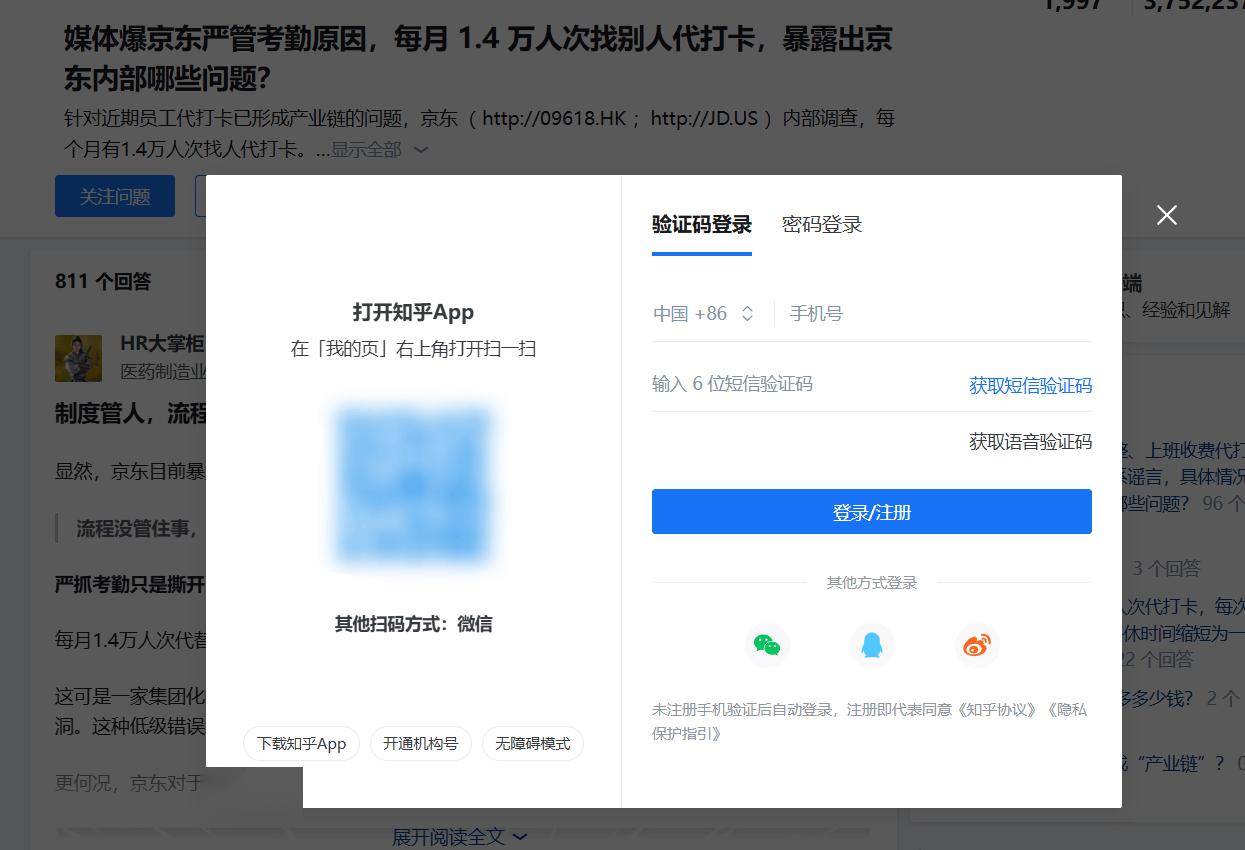Open the 《知乎协议》 link

[995, 709]
